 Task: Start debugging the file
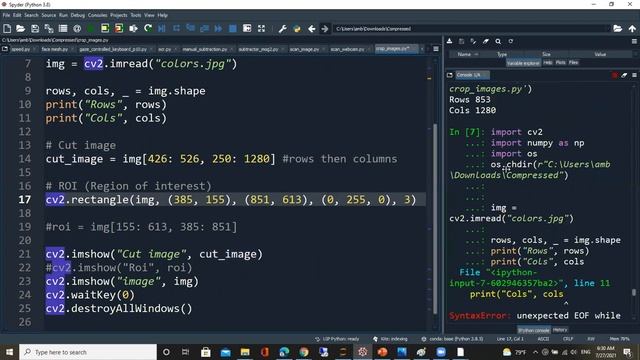pos(162,29)
